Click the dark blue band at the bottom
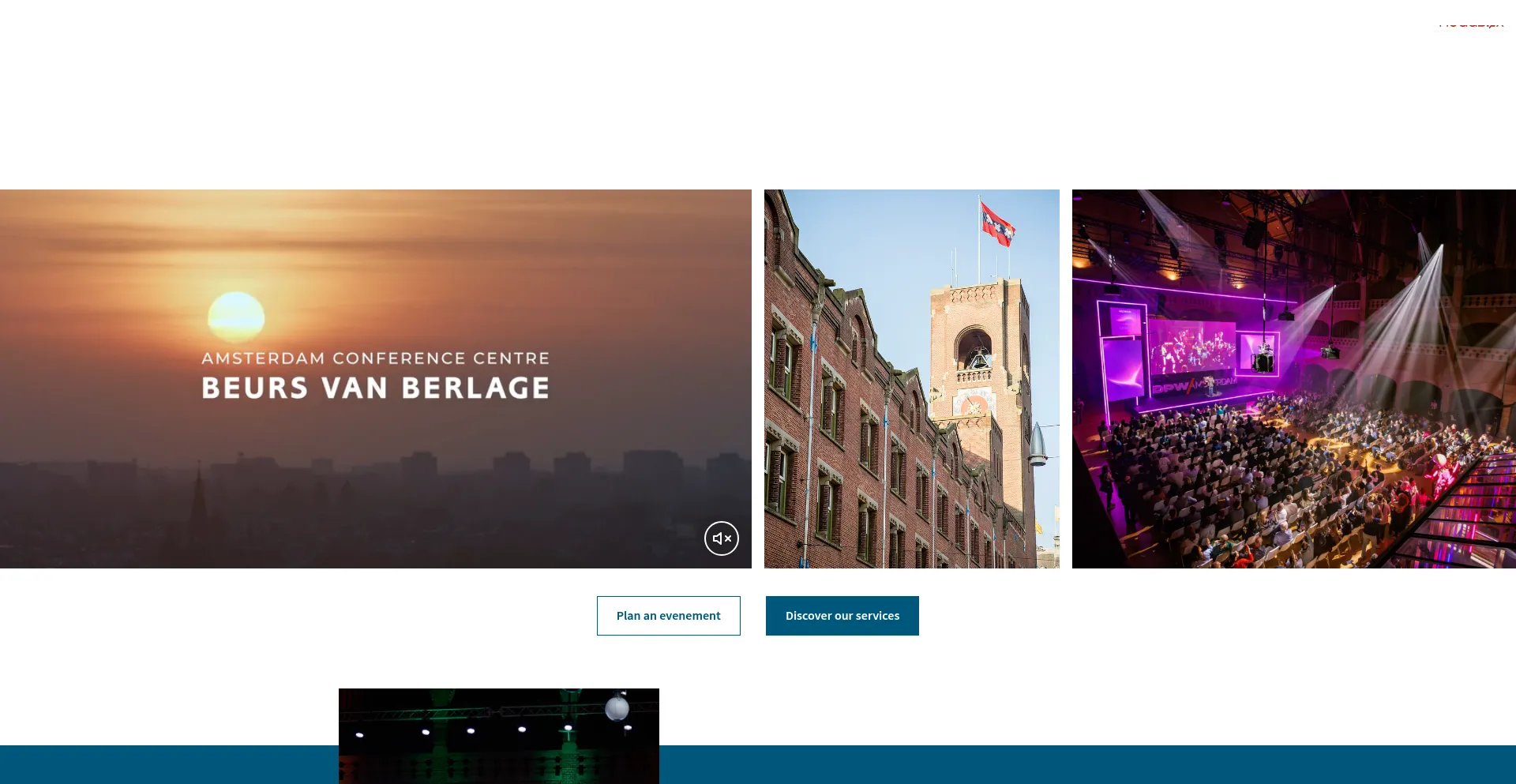Image resolution: width=1516 pixels, height=784 pixels. click(1026, 764)
